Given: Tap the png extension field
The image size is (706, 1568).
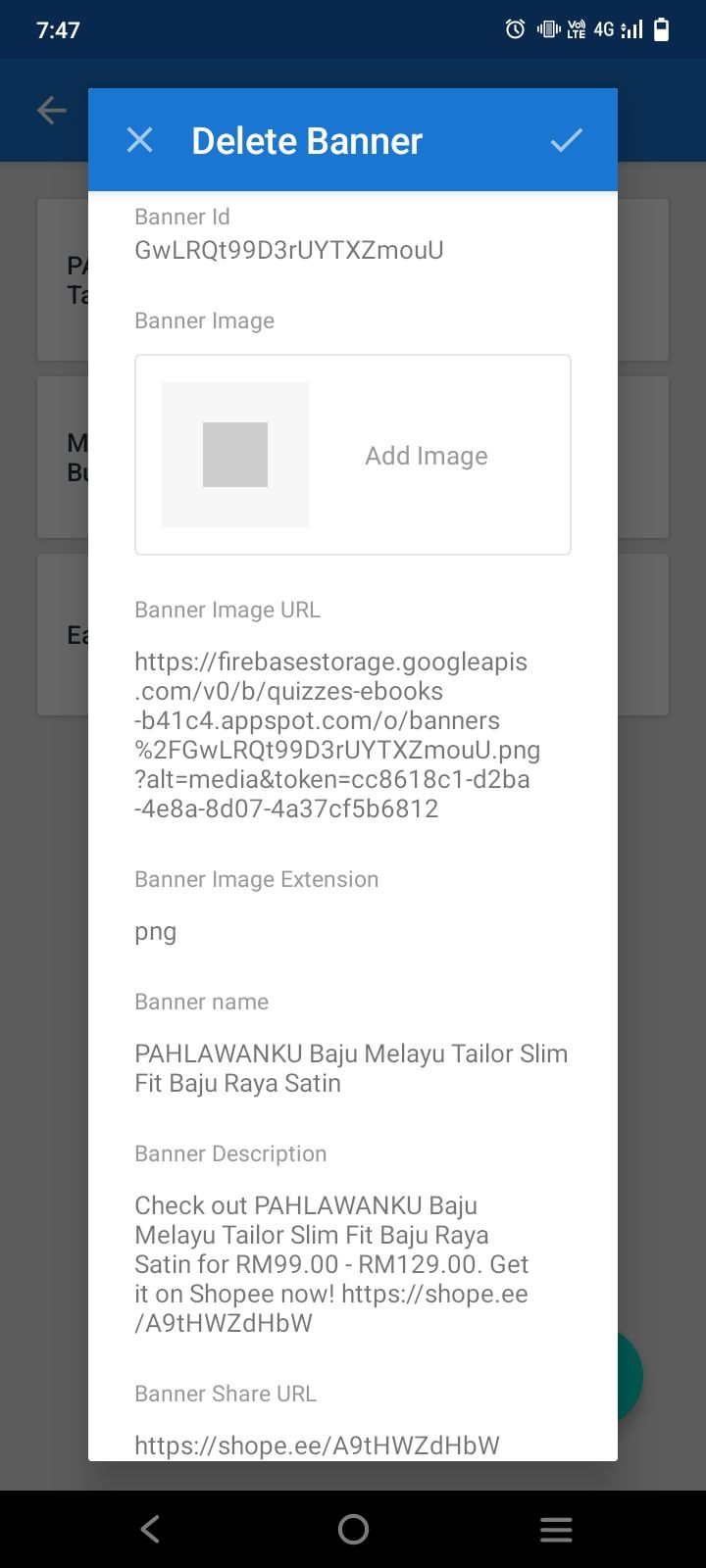Looking at the screenshot, I should tap(156, 932).
